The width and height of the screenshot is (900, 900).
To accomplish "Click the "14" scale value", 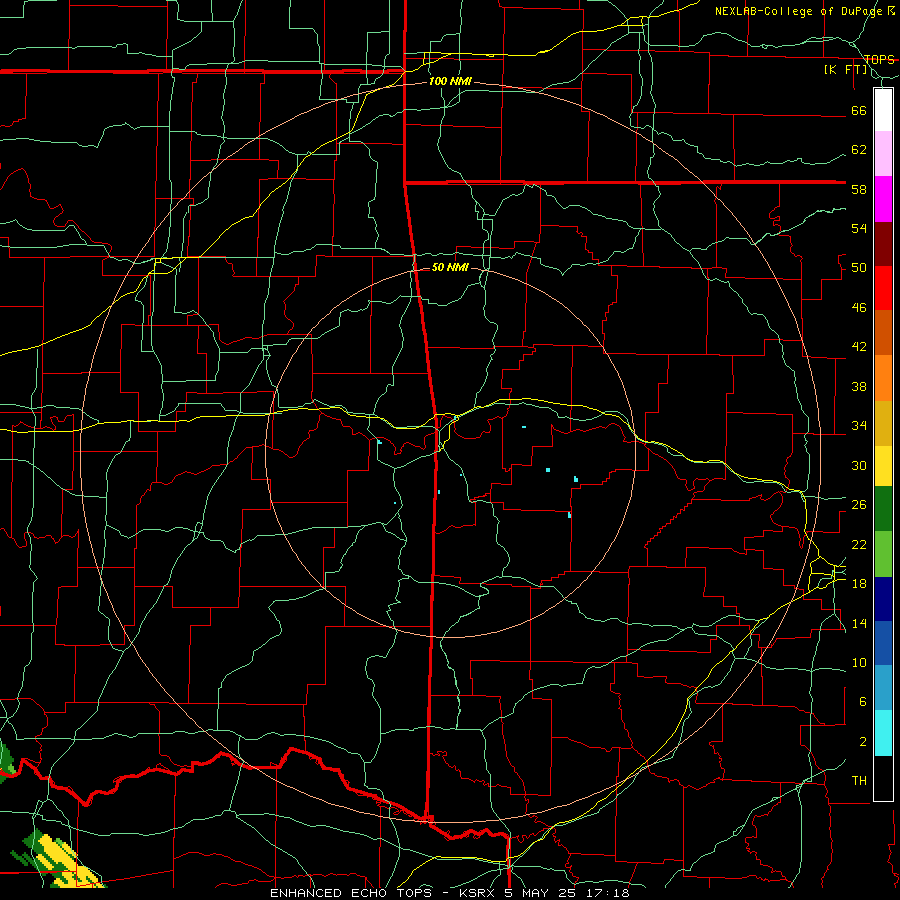I will pyautogui.click(x=859, y=623).
